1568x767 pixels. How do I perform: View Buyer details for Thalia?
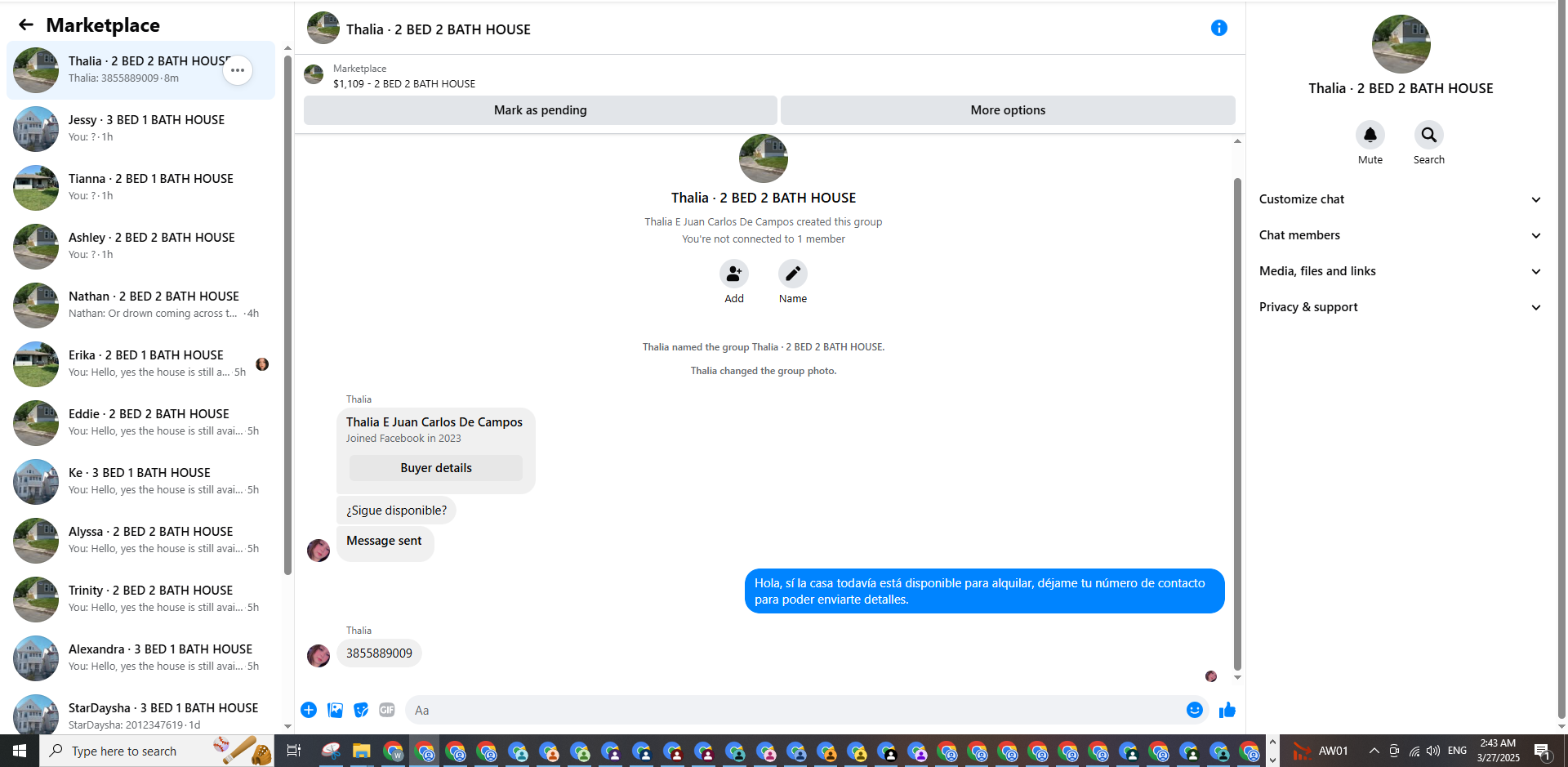pos(436,468)
